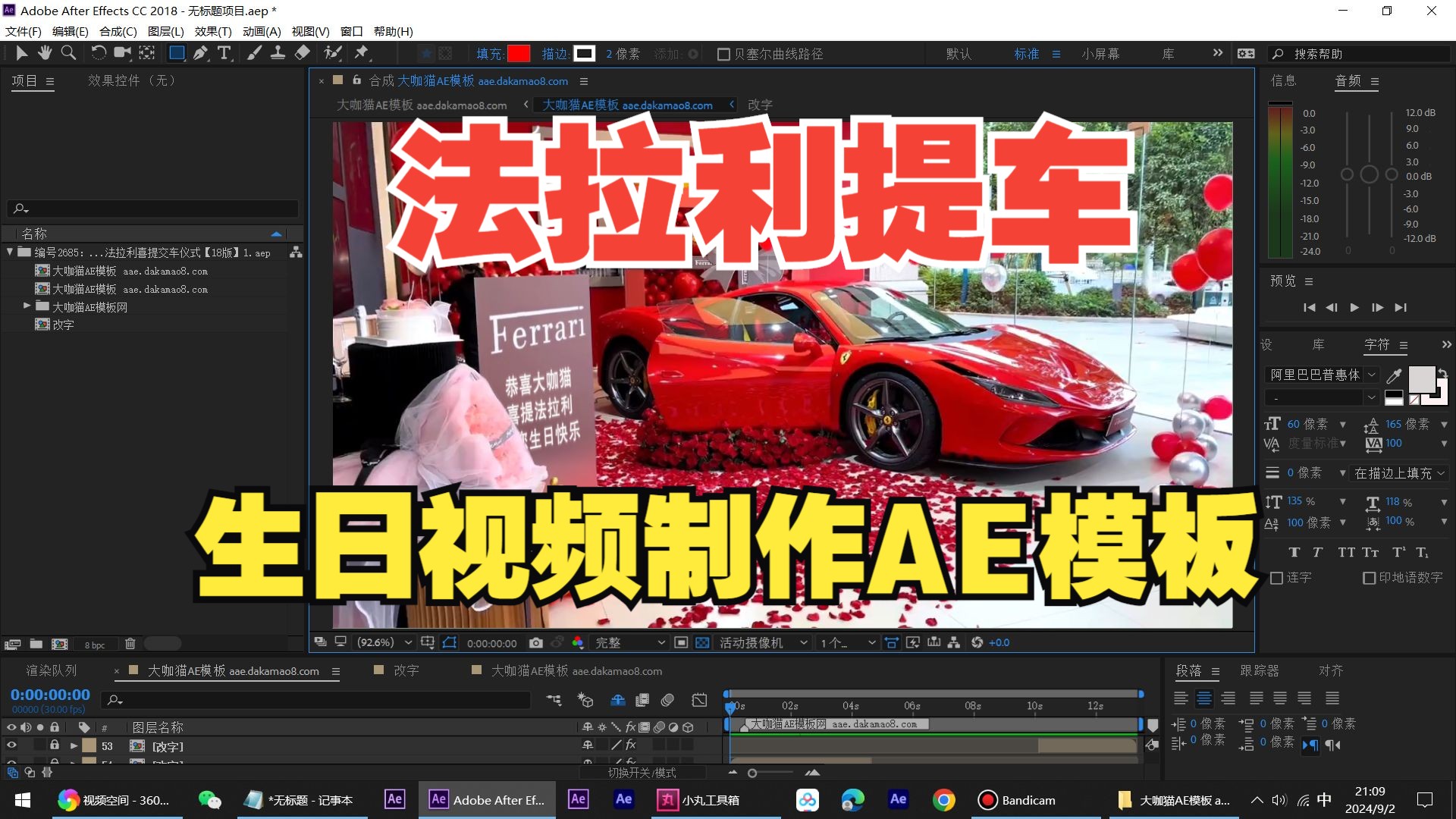
Task: Switch to the 标准 workspace
Action: point(1026,54)
